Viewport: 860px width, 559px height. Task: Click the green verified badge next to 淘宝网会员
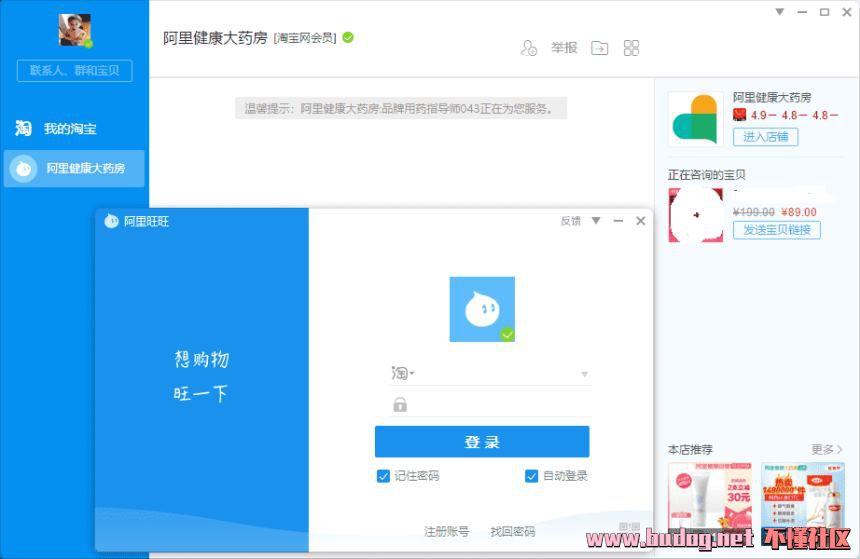pyautogui.click(x=348, y=37)
